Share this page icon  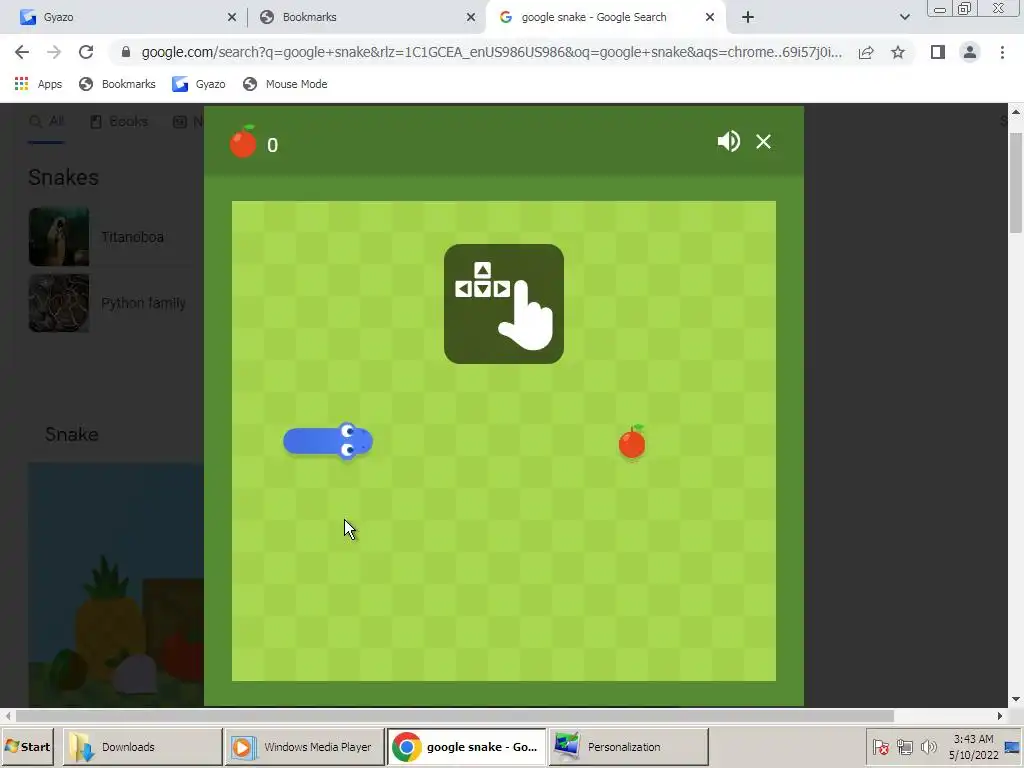coord(866,52)
